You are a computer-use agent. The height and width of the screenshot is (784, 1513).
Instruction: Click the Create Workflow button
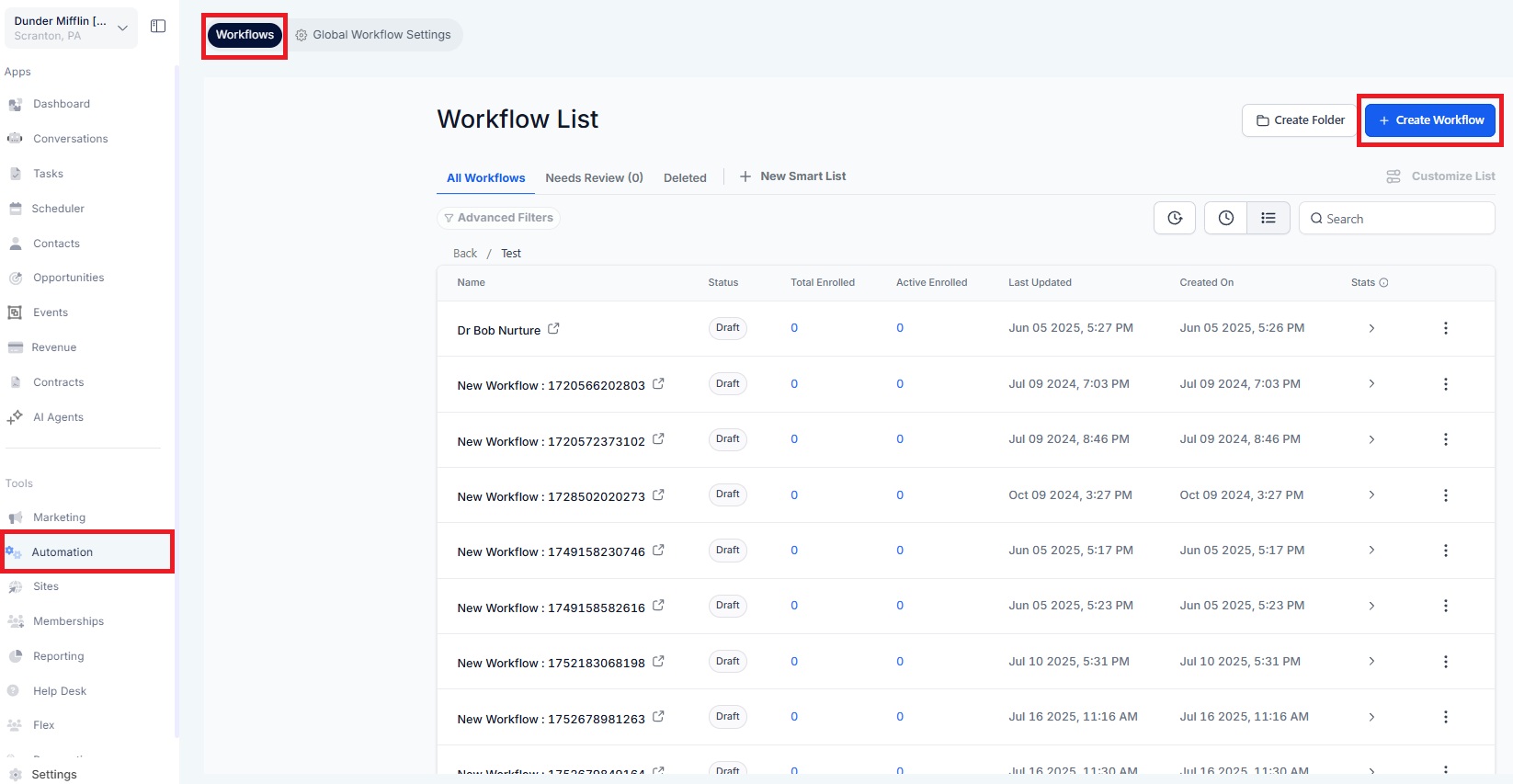pos(1429,120)
